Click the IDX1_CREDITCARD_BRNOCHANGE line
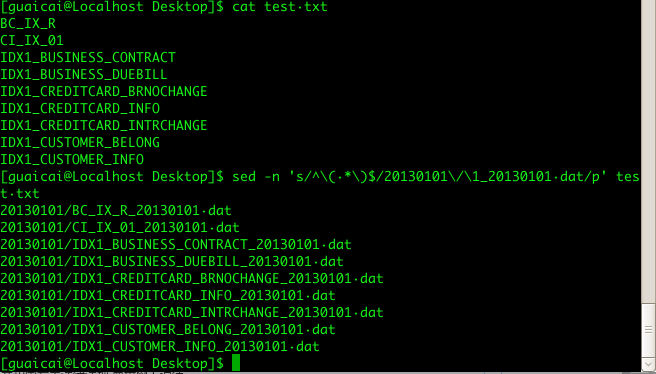Viewport: 656px width, 374px height. pos(104,92)
